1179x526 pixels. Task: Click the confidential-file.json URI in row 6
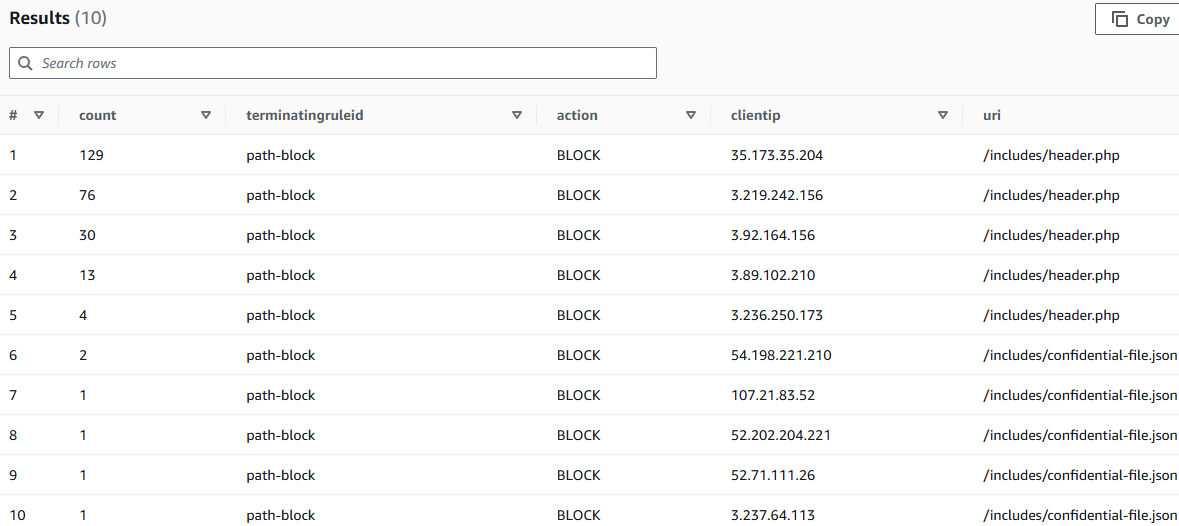[x=1080, y=355]
